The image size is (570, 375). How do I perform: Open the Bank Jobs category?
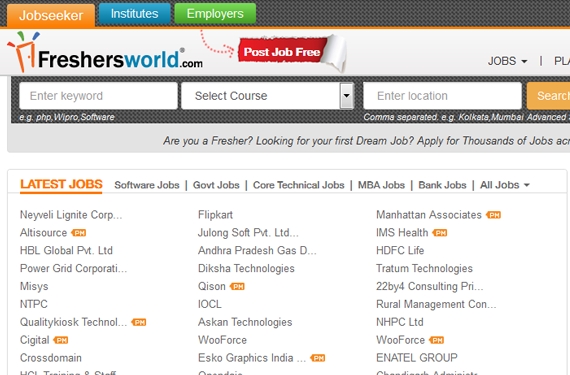pos(442,185)
